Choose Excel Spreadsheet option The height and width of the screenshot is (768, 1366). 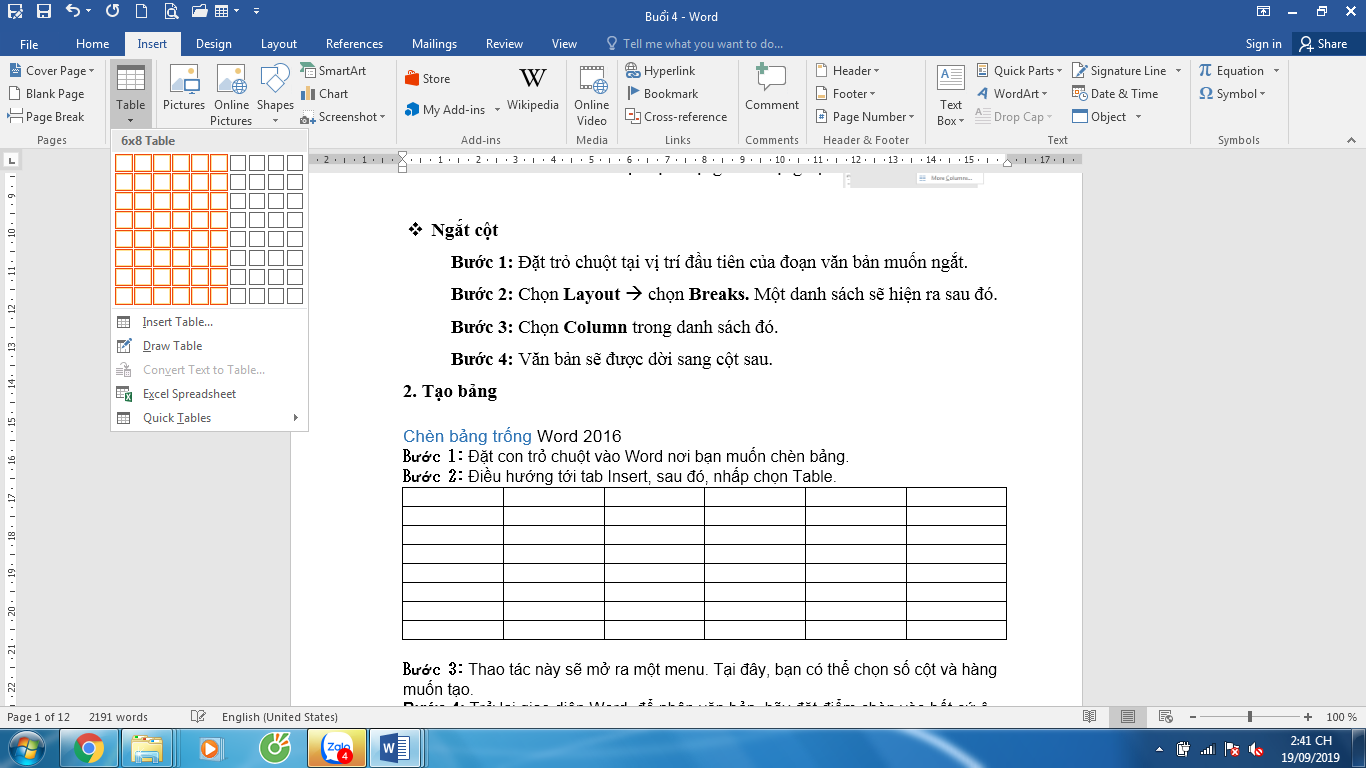209,394
